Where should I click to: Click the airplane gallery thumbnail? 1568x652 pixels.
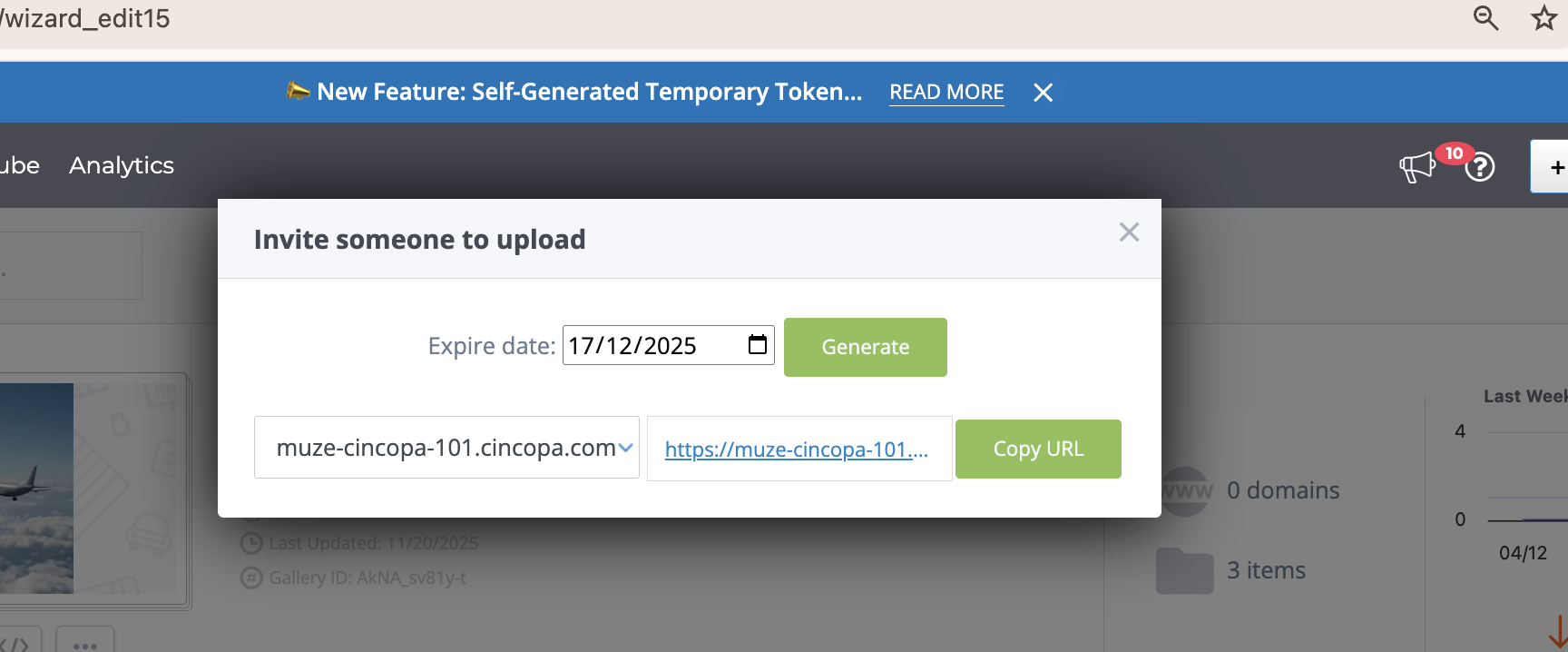point(36,489)
